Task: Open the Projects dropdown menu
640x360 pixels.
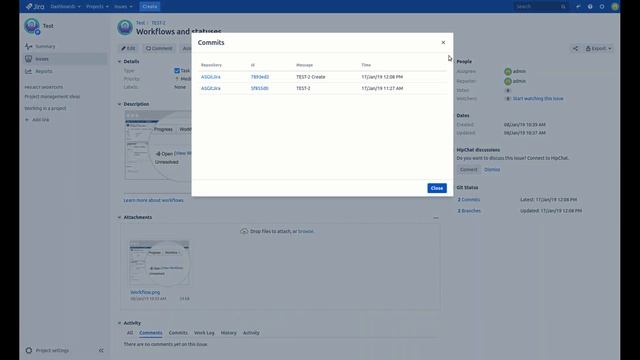Action: point(97,7)
